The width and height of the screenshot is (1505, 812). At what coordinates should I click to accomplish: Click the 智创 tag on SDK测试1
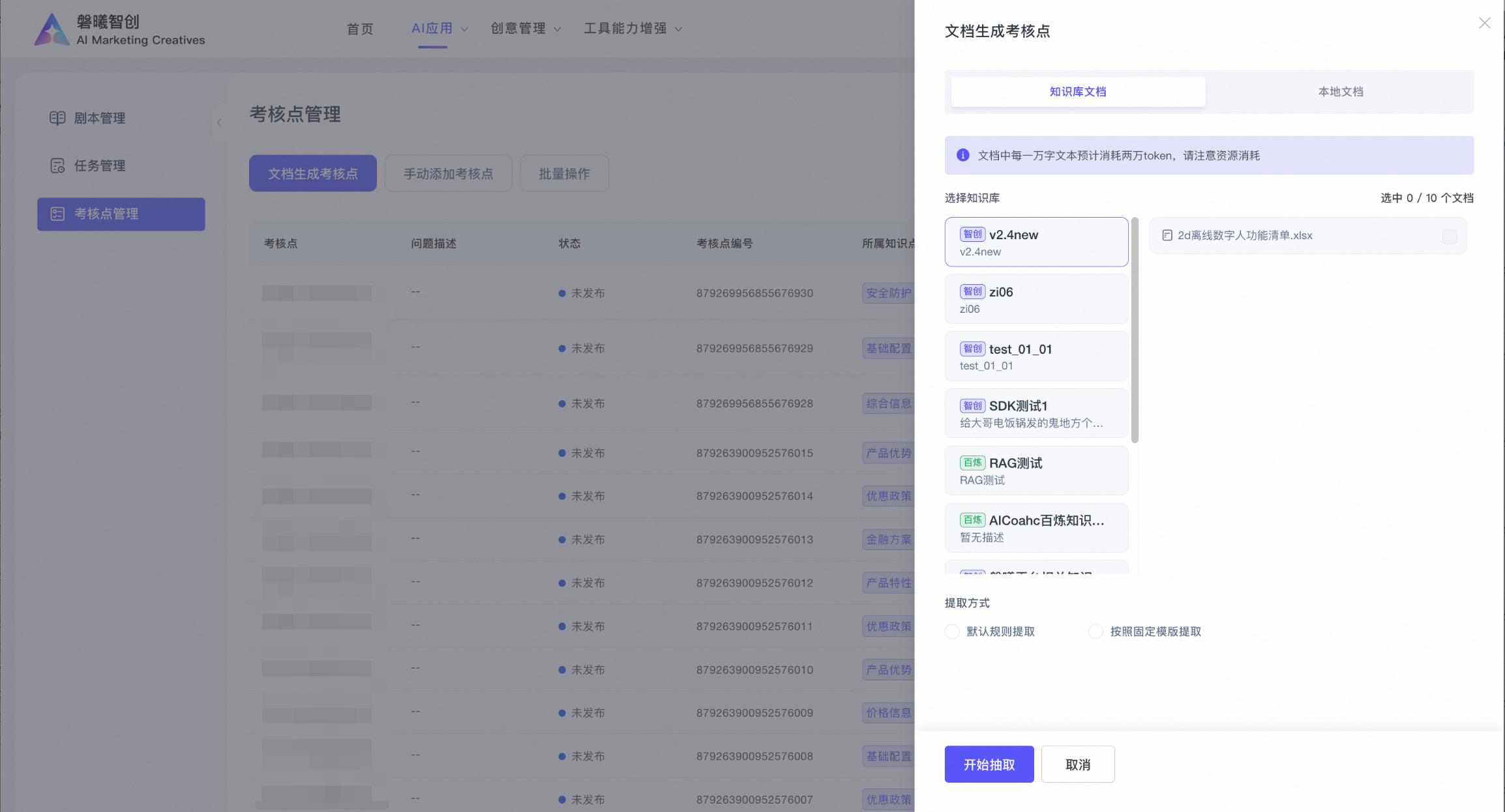972,405
